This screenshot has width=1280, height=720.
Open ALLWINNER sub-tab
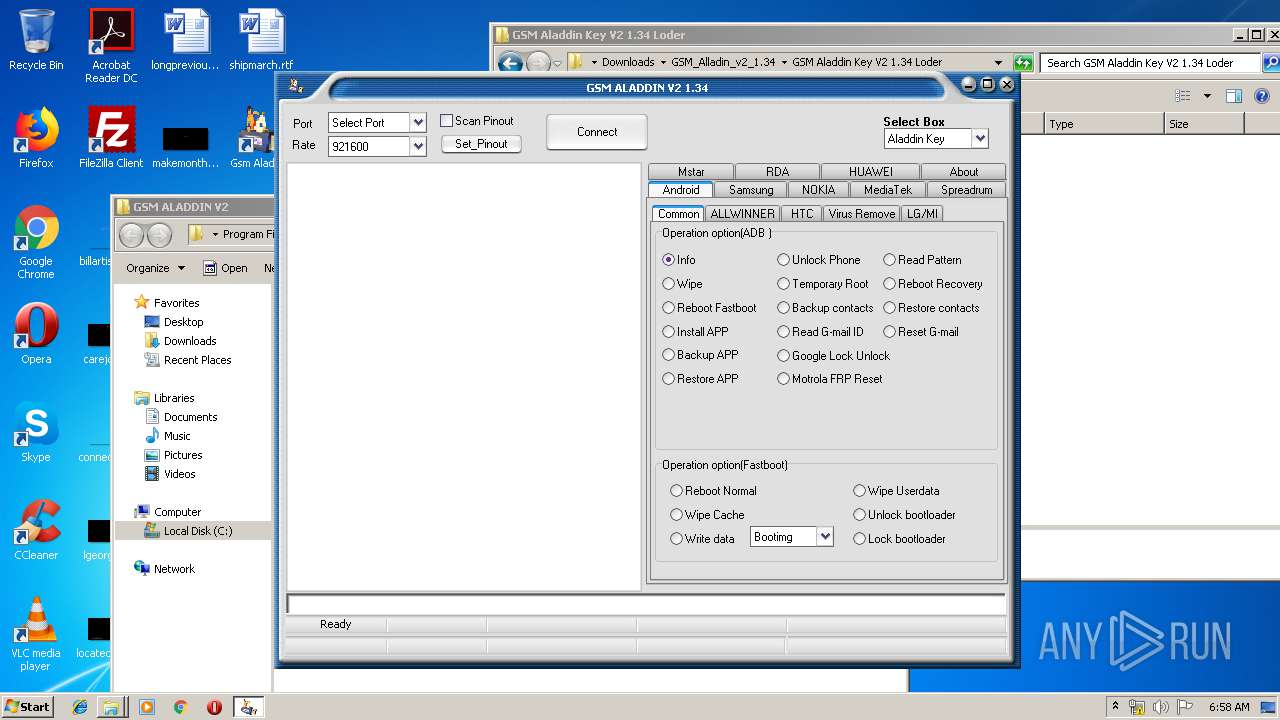[x=742, y=214]
